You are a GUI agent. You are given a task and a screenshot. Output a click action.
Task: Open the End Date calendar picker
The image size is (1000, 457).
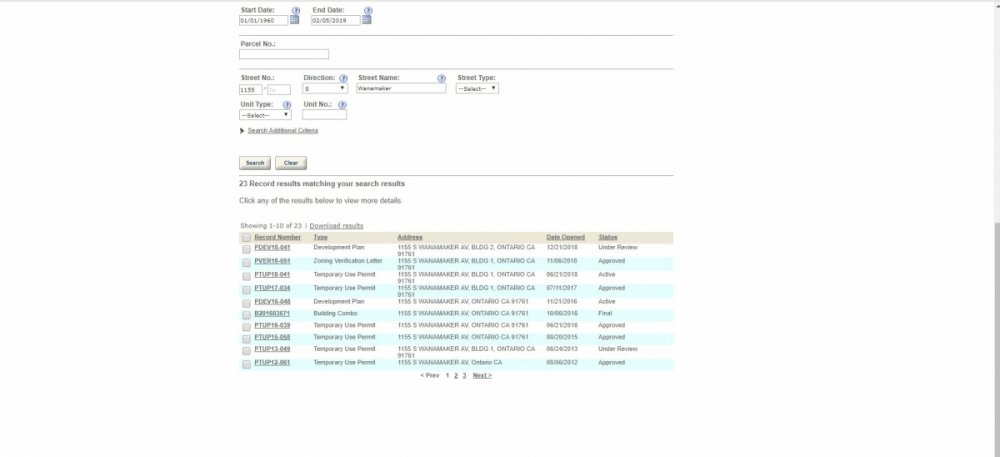pyautogui.click(x=366, y=20)
